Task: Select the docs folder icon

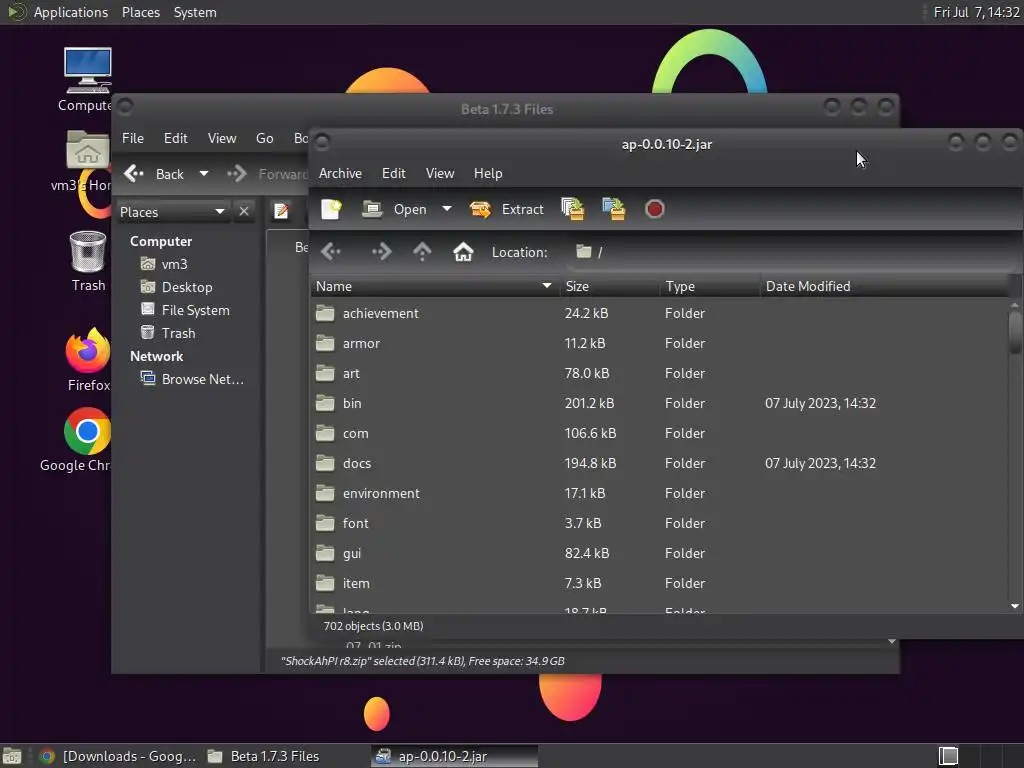Action: coord(325,463)
